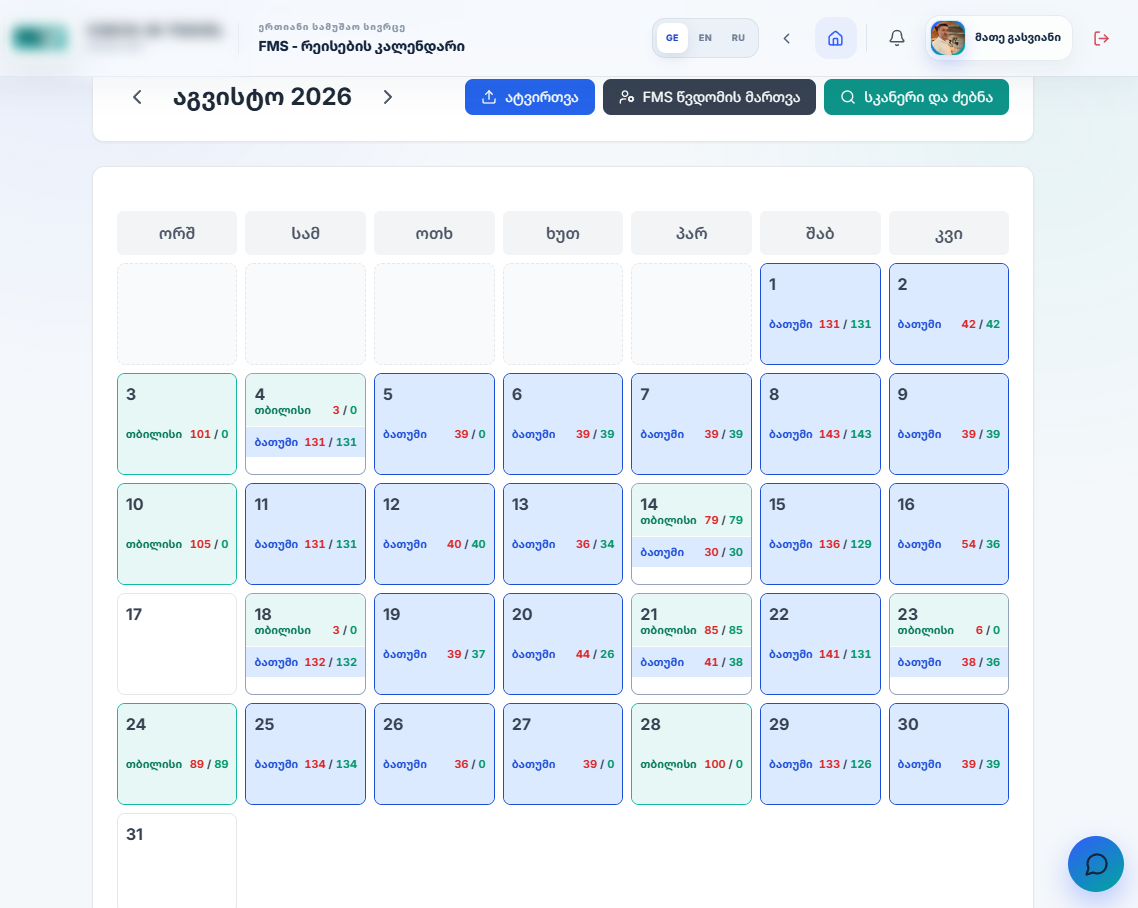The width and height of the screenshot is (1138, 908).
Task: Switch language to EN
Action: point(705,38)
